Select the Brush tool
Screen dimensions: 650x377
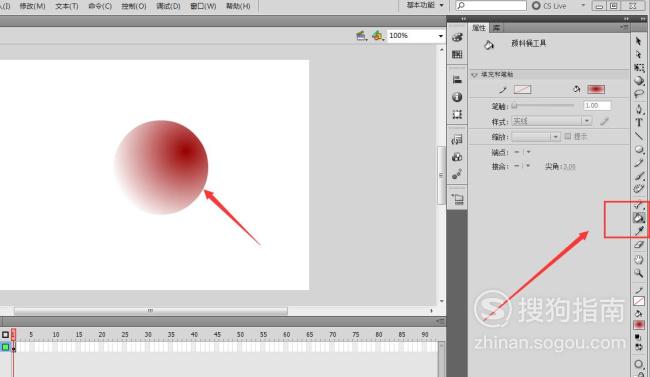tap(639, 176)
